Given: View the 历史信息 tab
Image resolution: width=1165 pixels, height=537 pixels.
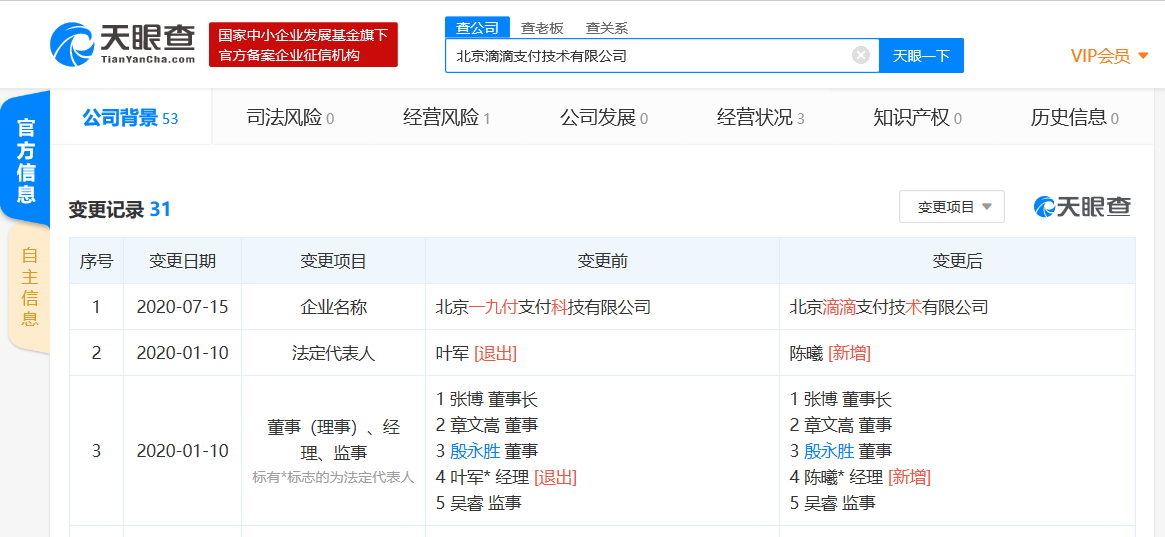Looking at the screenshot, I should [1074, 118].
